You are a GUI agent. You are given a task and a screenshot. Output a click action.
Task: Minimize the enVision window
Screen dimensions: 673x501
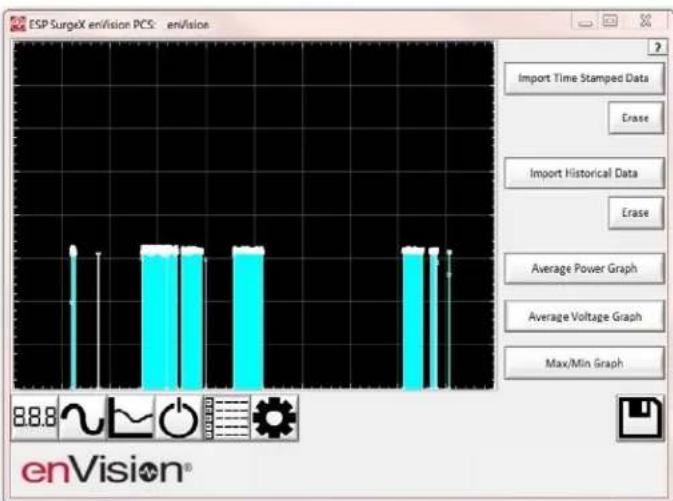(x=585, y=23)
